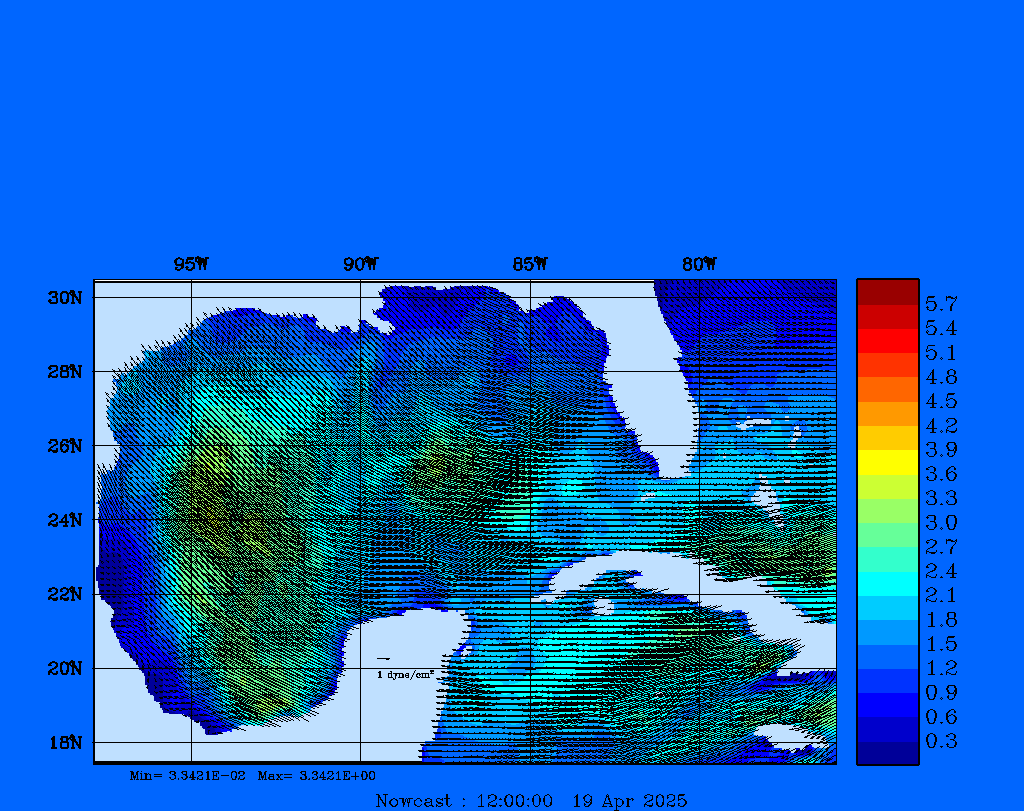Pick the dark red top color bar band
Viewport: 1024px width, 811px height.
[x=887, y=292]
